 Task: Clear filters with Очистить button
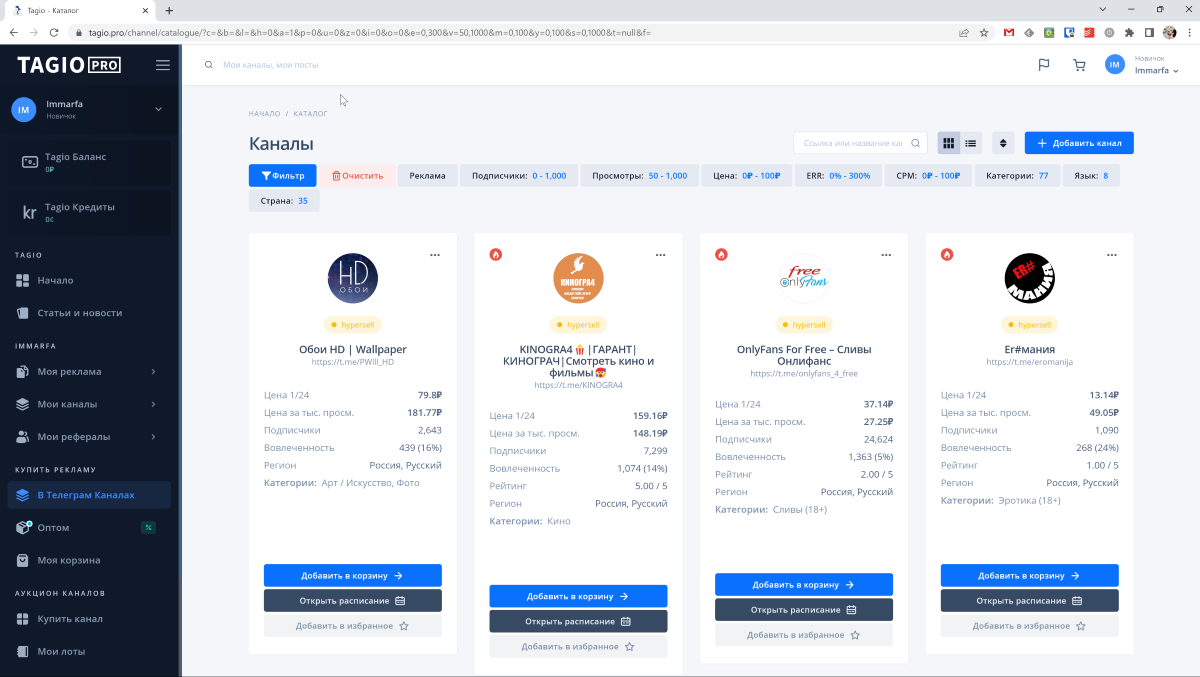[x=357, y=175]
